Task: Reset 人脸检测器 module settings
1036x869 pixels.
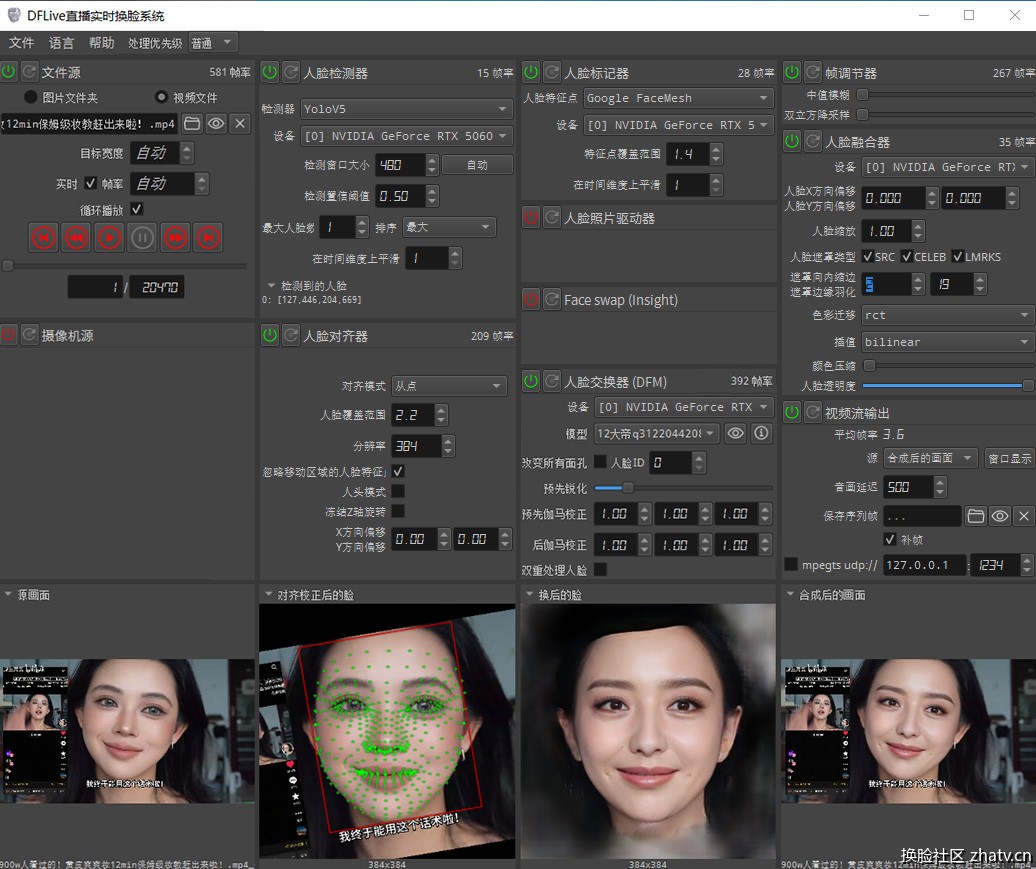Action: tap(291, 72)
